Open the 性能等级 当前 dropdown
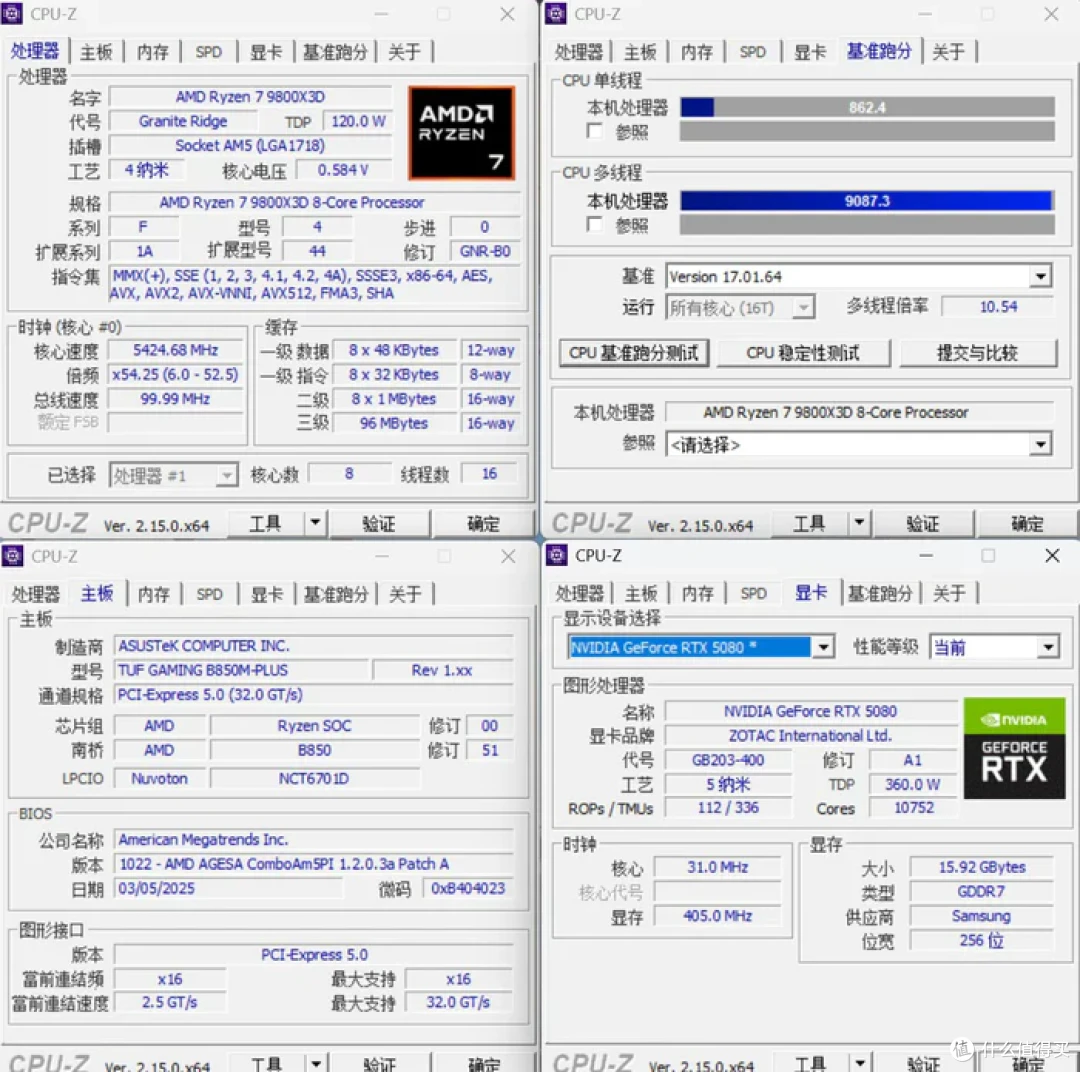The height and width of the screenshot is (1072, 1080). point(1048,647)
